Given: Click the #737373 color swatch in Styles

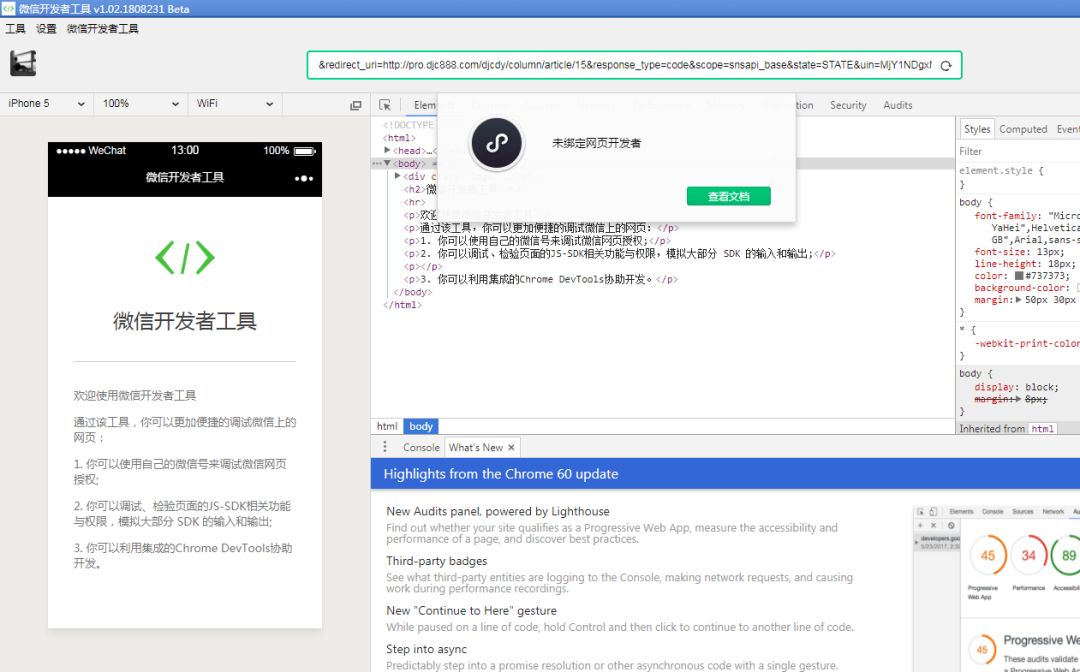Looking at the screenshot, I should (1019, 276).
